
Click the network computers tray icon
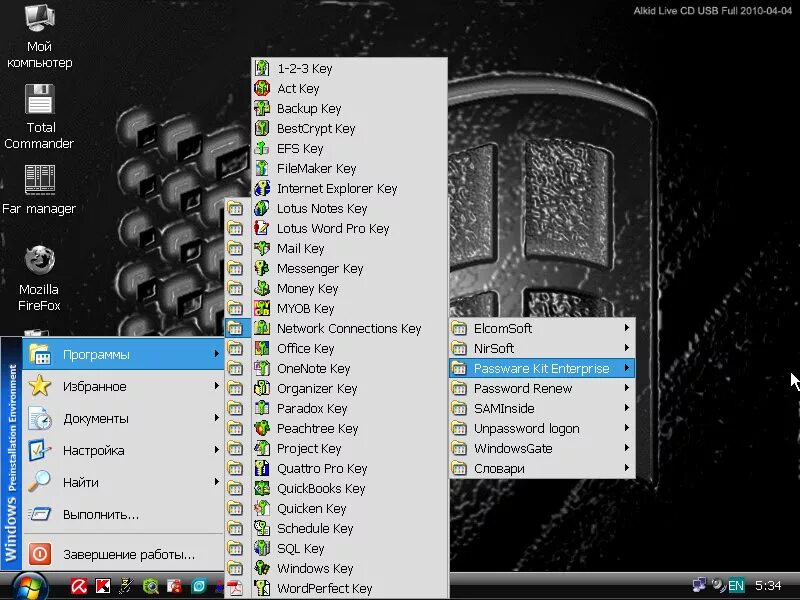pyautogui.click(x=699, y=585)
